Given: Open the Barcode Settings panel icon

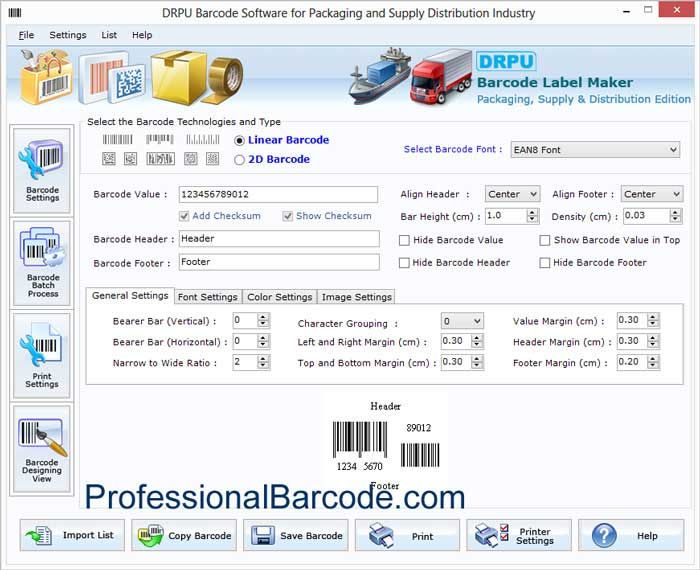Looking at the screenshot, I should (42, 169).
